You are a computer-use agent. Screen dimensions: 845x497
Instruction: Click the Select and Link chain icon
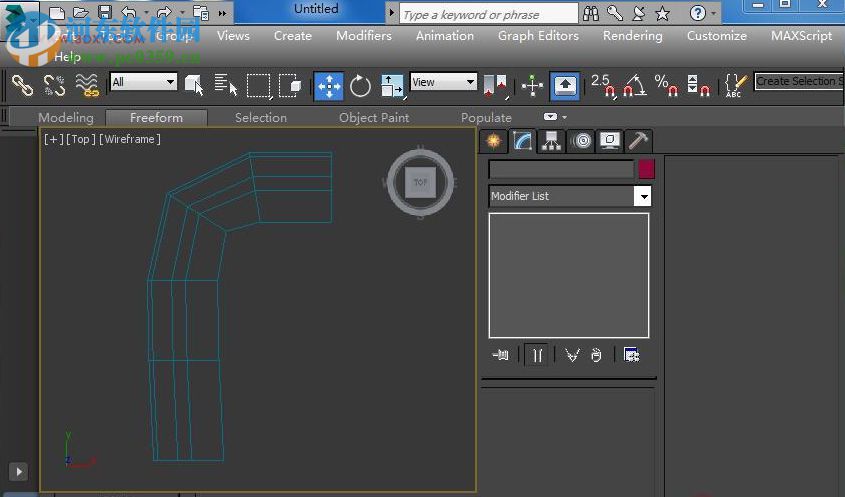(23, 85)
